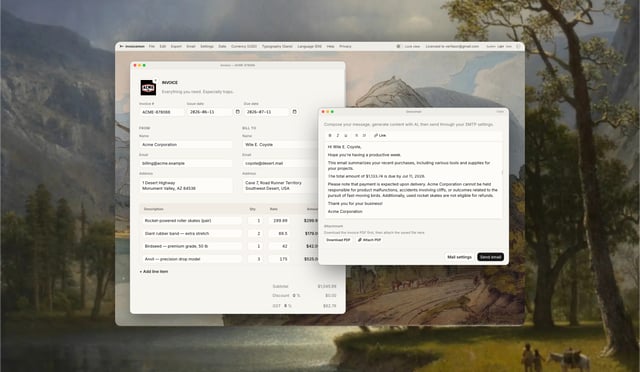Viewport: 640px width, 372px height.
Task: Click Attach PDF button with paperclip
Action: click(369, 240)
